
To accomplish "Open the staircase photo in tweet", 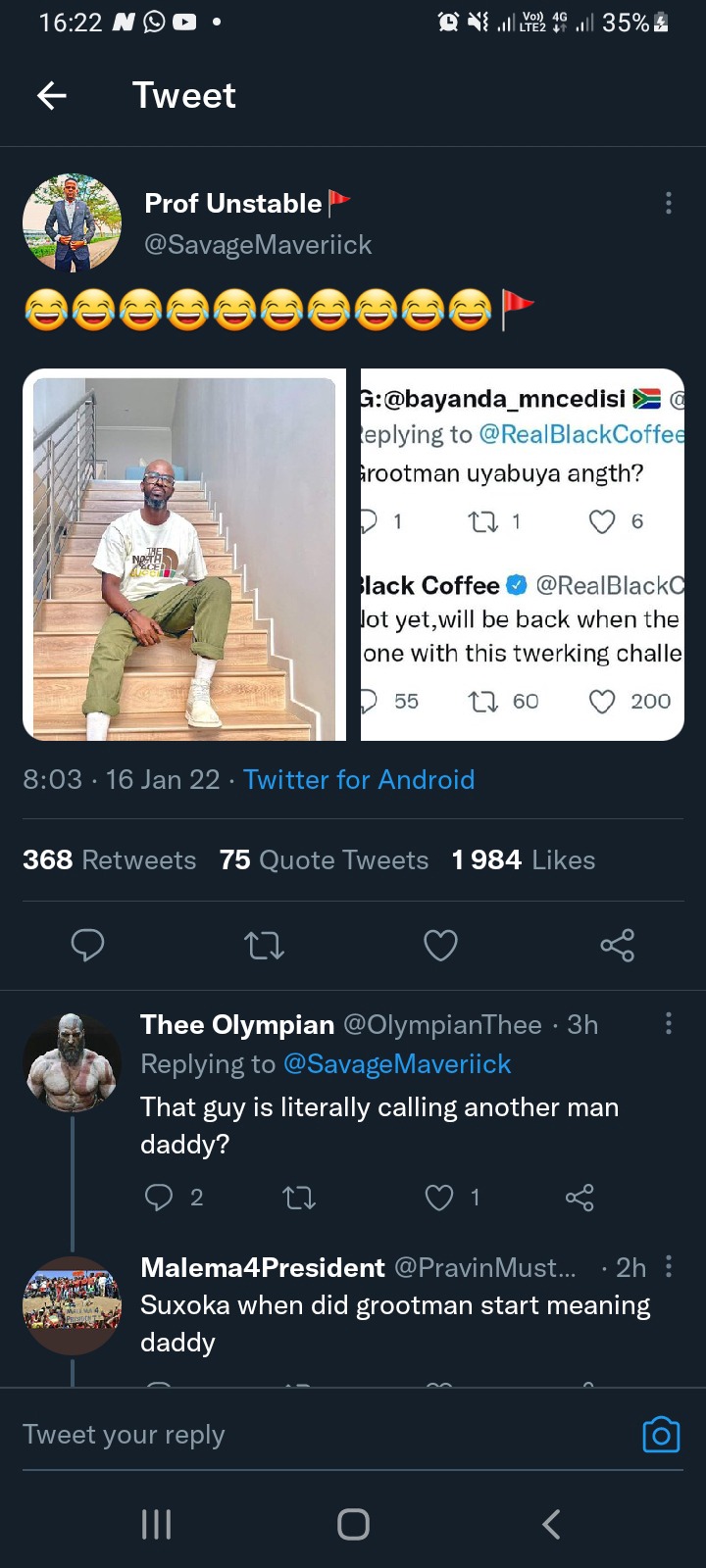I will [x=184, y=555].
